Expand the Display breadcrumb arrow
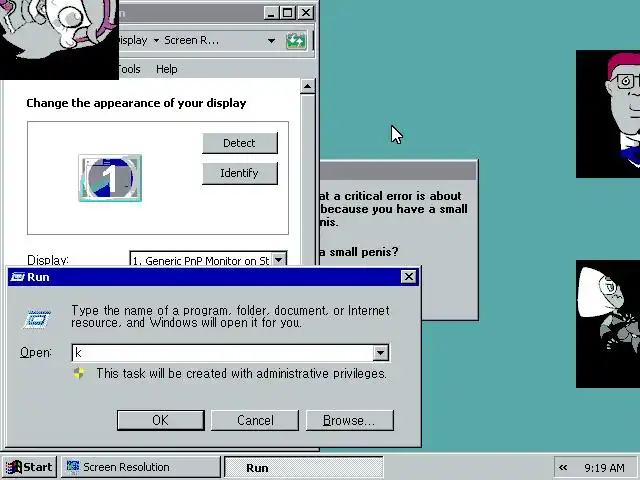Image resolution: width=640 pixels, height=480 pixels. click(x=156, y=40)
